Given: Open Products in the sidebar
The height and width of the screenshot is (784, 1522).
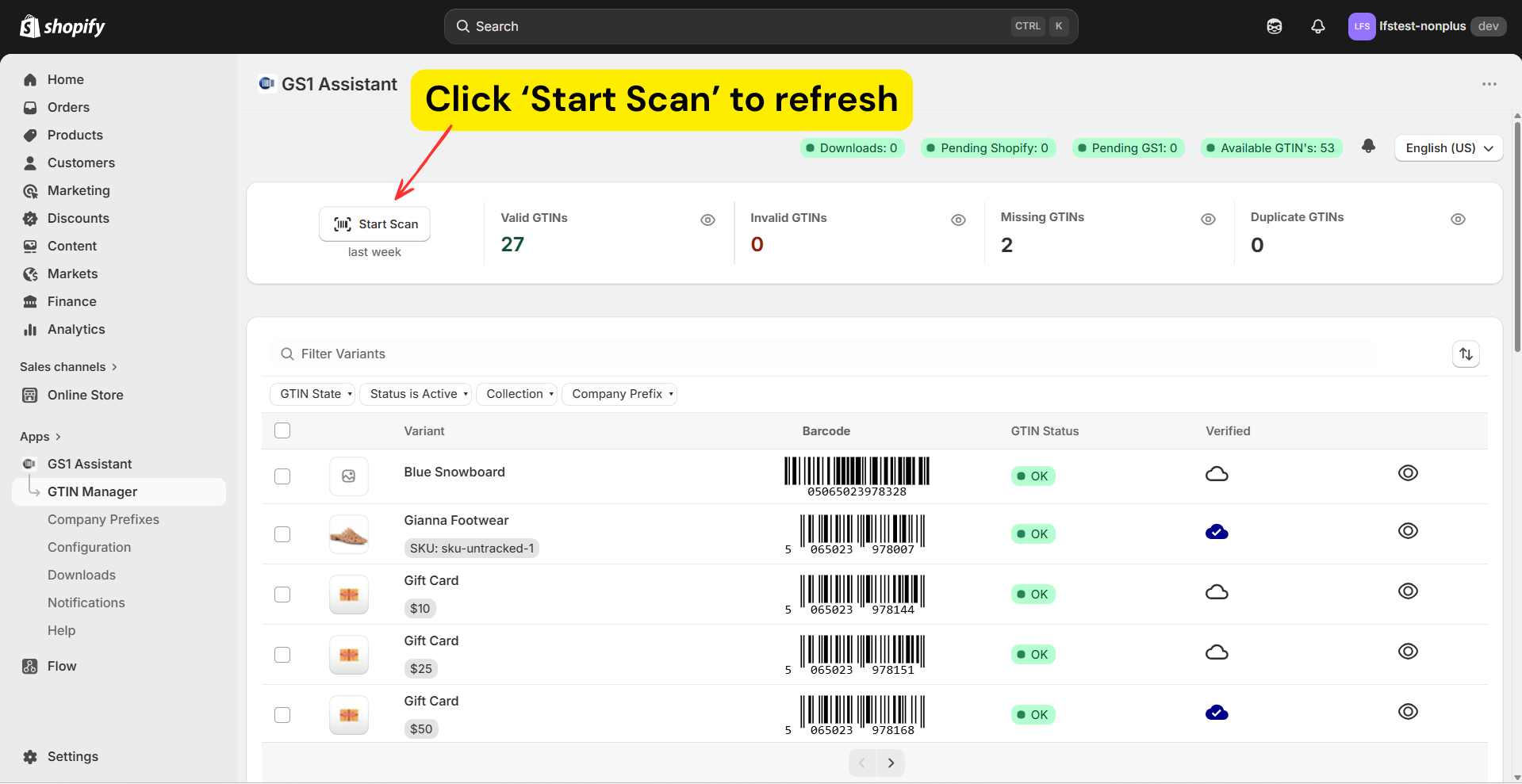Looking at the screenshot, I should tap(119, 135).
